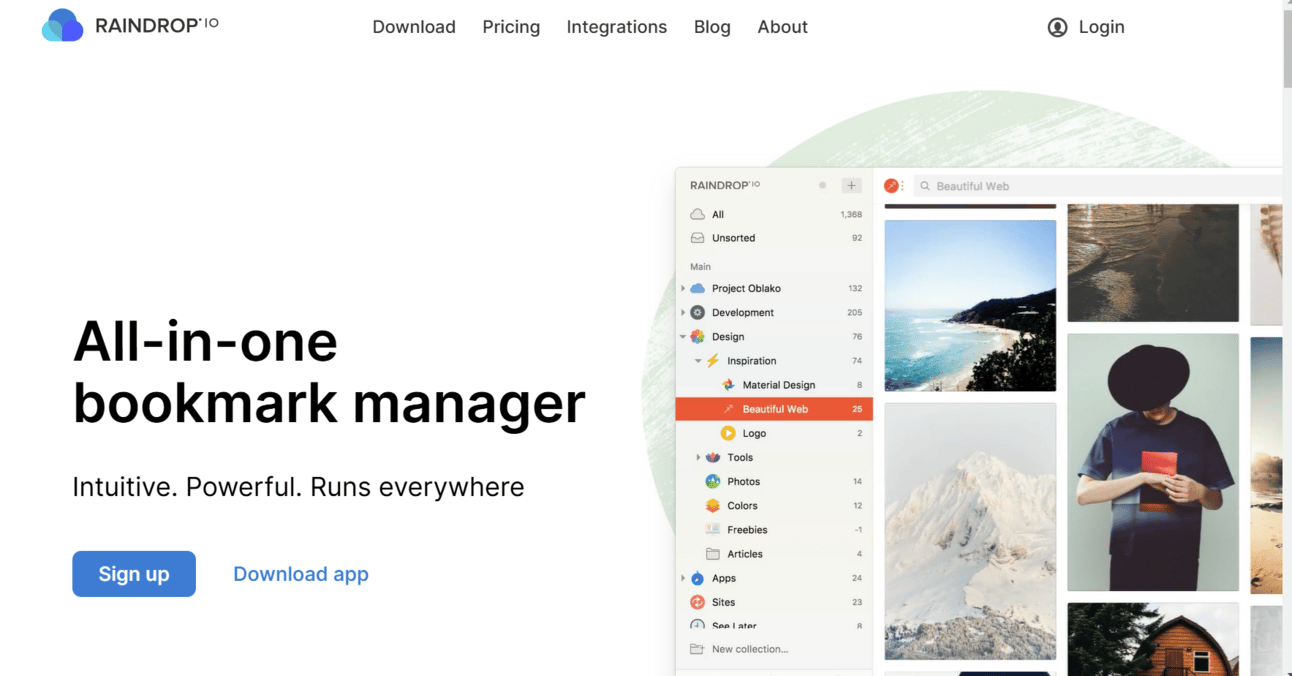Open the dark water ripple thumbnail
Viewport: 1292px width, 676px height.
coord(1153,263)
